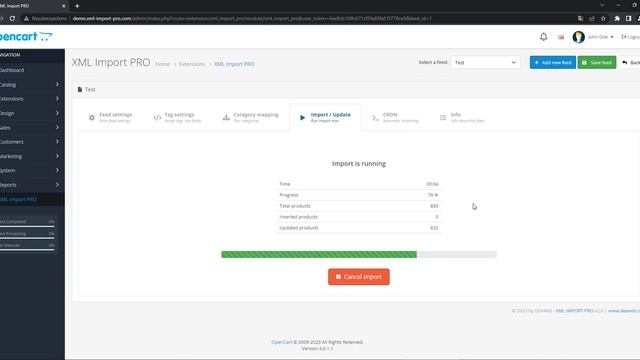This screenshot has height=360, width=640.
Task: Click the Inserted products row
Action: click(x=359, y=217)
